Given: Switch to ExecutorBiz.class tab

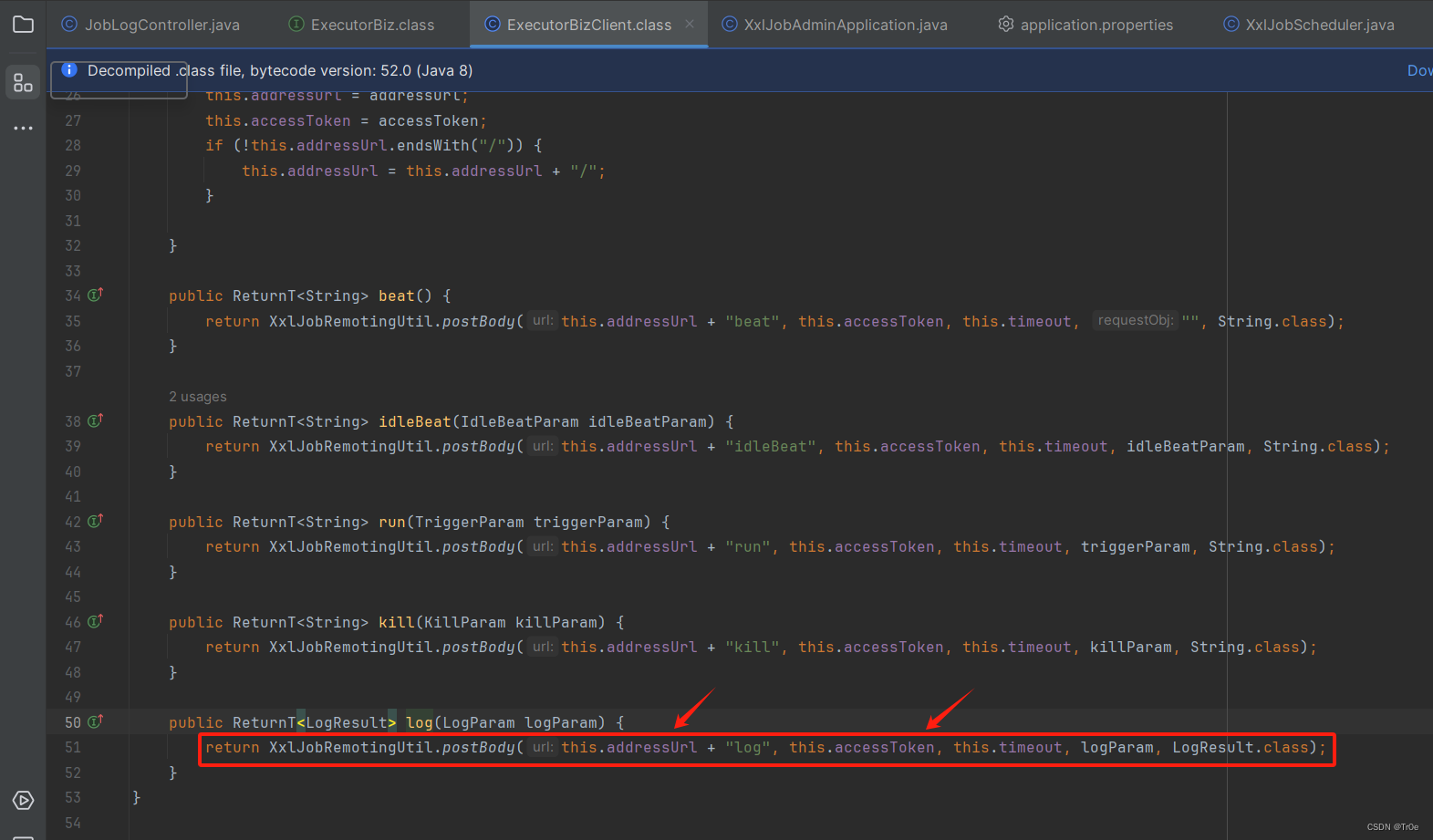Looking at the screenshot, I should click(362, 25).
